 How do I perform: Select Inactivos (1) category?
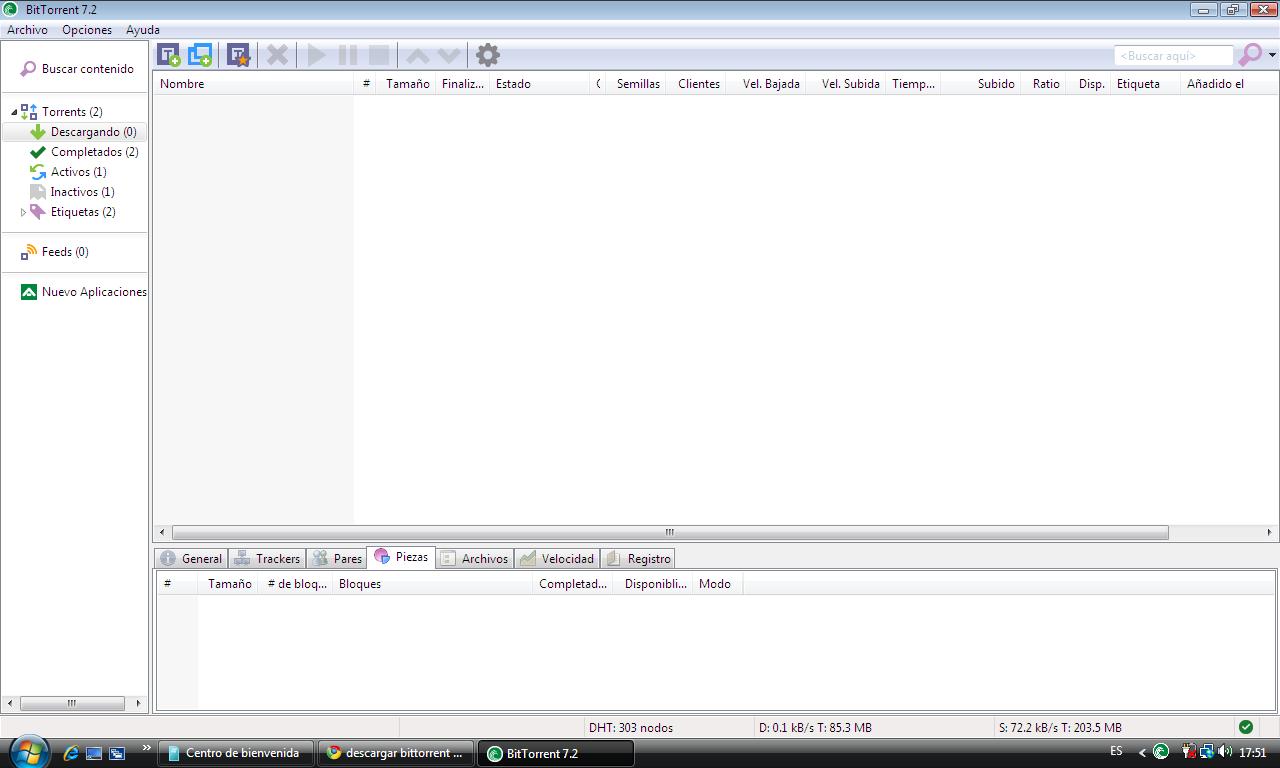tap(72, 192)
